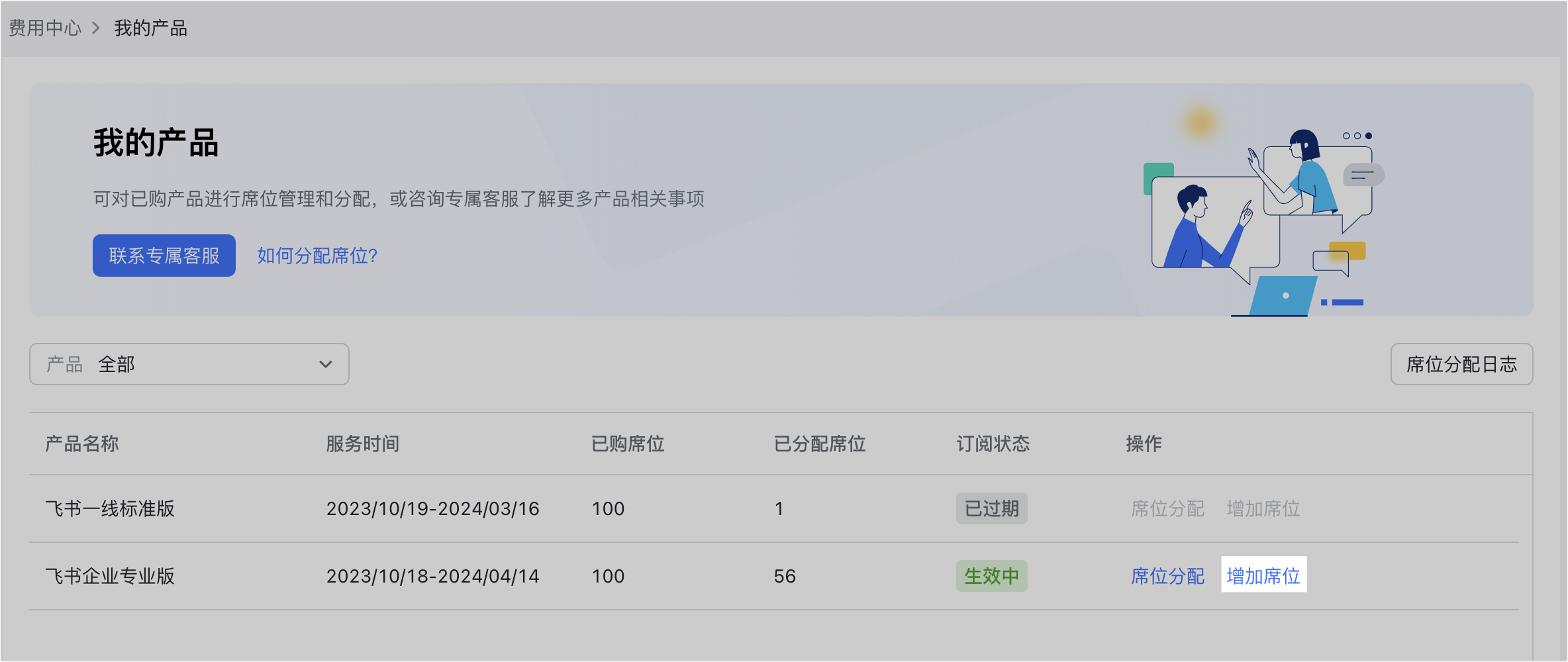This screenshot has width=1568, height=662.
Task: Go to 费用中心 in the breadcrumb
Action: pyautogui.click(x=45, y=28)
